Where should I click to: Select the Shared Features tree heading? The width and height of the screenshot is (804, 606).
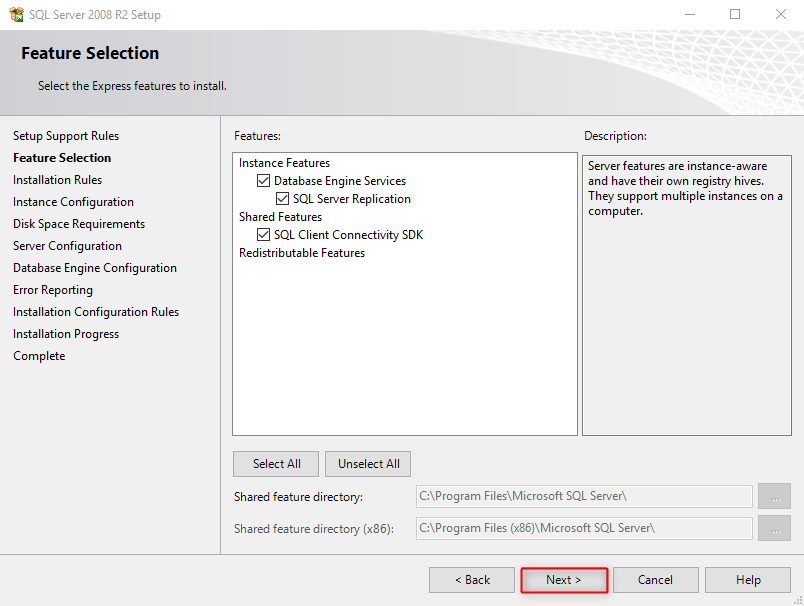click(x=280, y=217)
